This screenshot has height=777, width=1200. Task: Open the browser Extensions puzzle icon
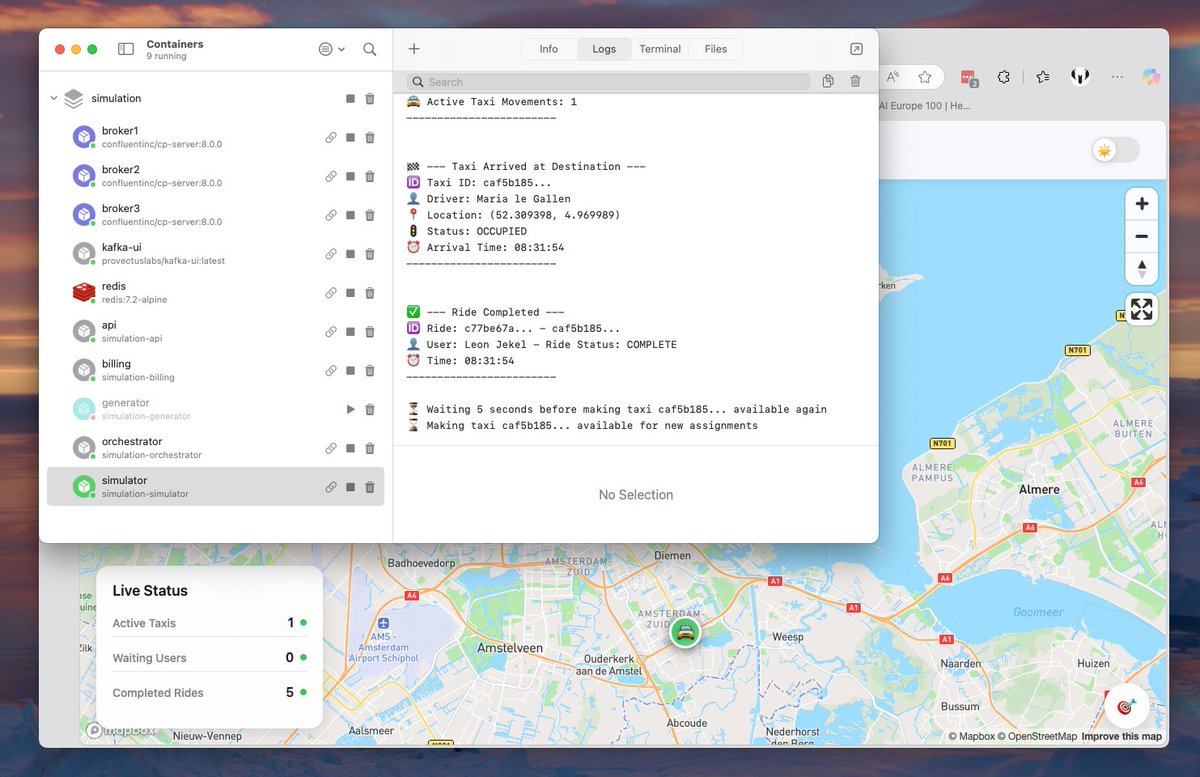1004,77
